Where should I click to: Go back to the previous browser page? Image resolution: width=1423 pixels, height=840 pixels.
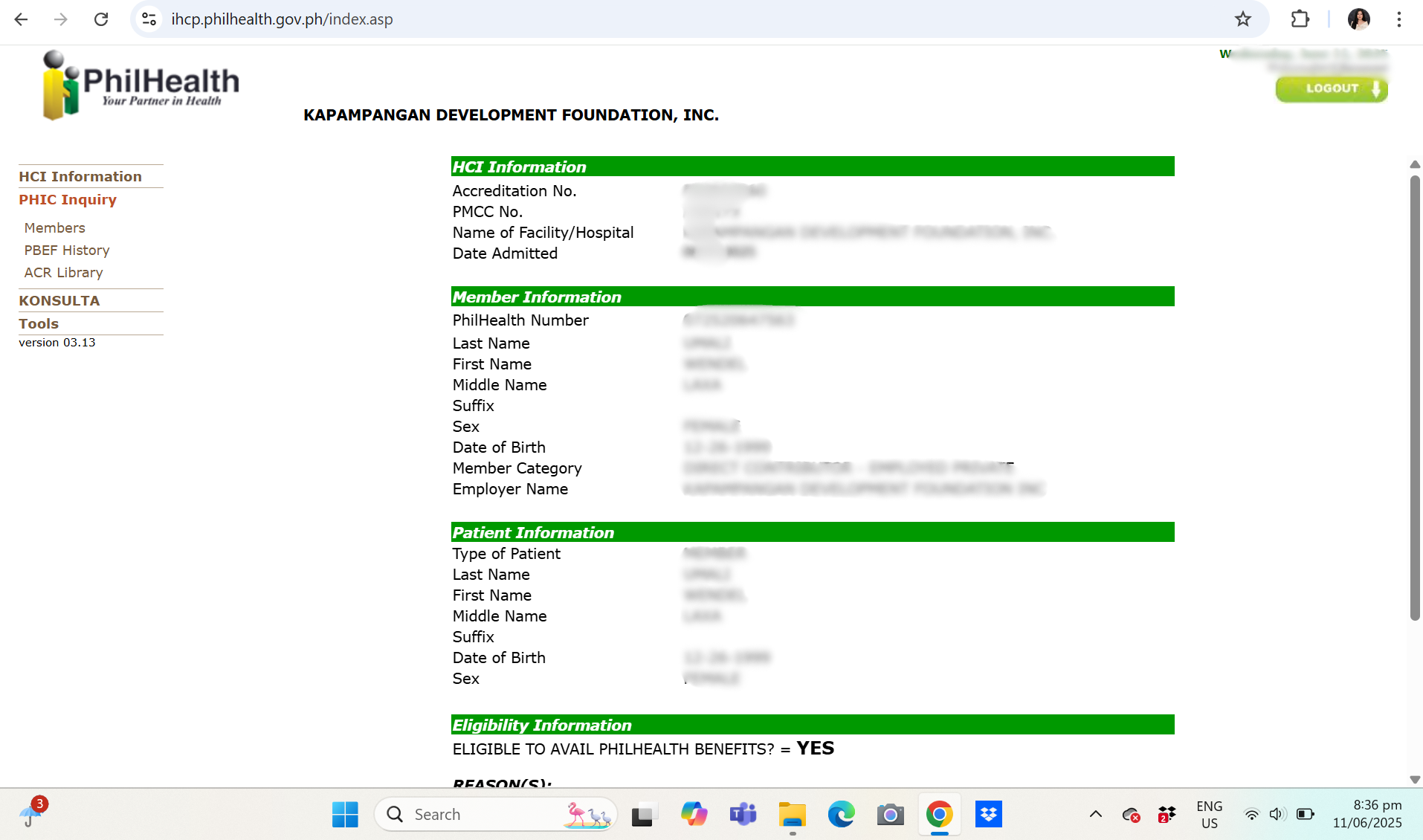tap(21, 19)
